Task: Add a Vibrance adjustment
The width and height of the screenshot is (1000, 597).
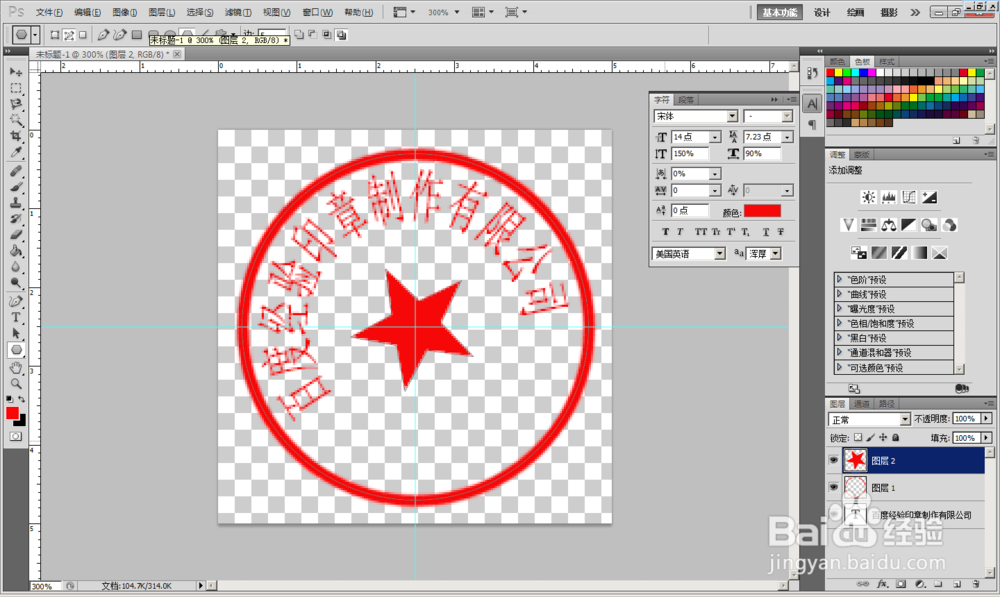Action: [x=848, y=225]
